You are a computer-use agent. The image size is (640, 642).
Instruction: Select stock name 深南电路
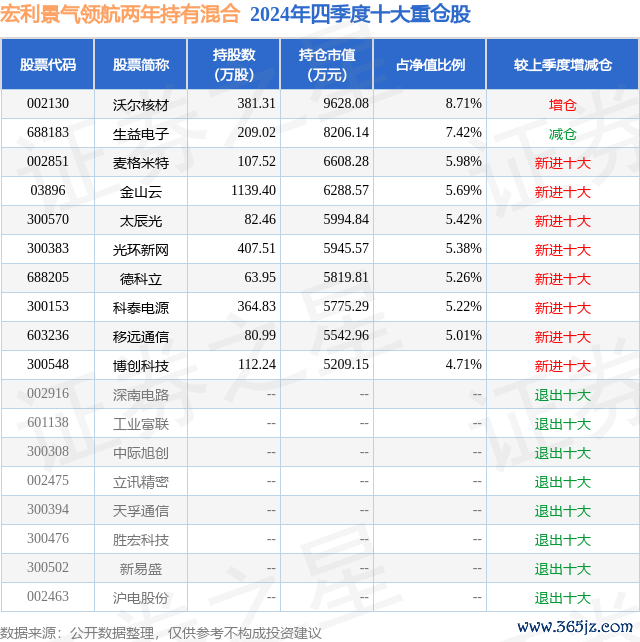pyautogui.click(x=141, y=396)
